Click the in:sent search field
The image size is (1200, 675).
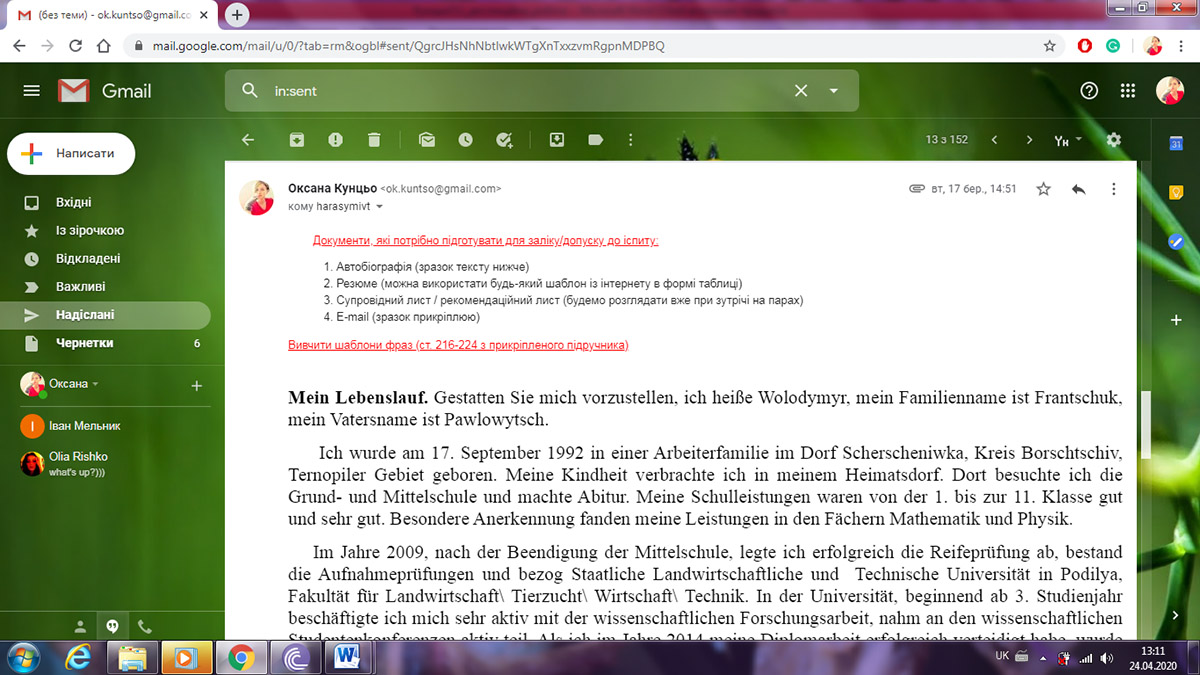pyautogui.click(x=520, y=91)
